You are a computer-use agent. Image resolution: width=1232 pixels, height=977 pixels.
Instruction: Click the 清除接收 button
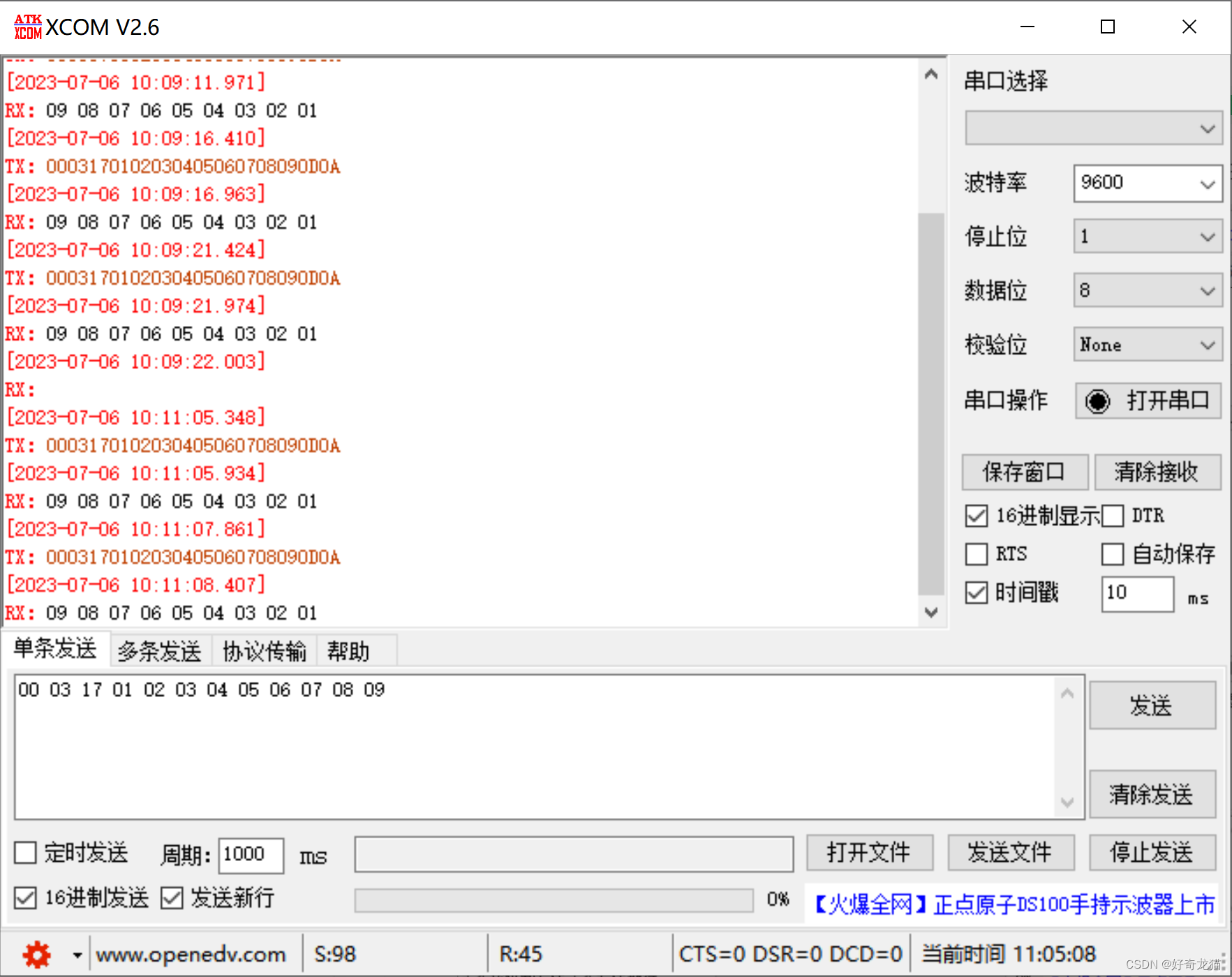click(x=1158, y=472)
